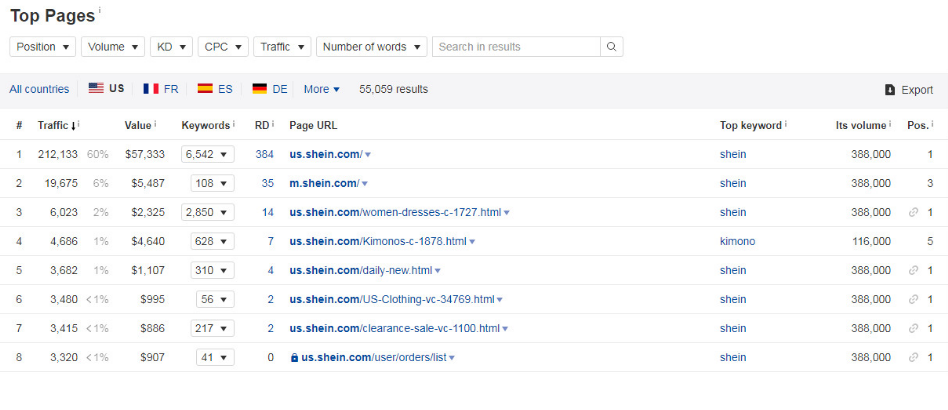Open the Position filter dropdown
The width and height of the screenshot is (948, 410).
coord(42,47)
